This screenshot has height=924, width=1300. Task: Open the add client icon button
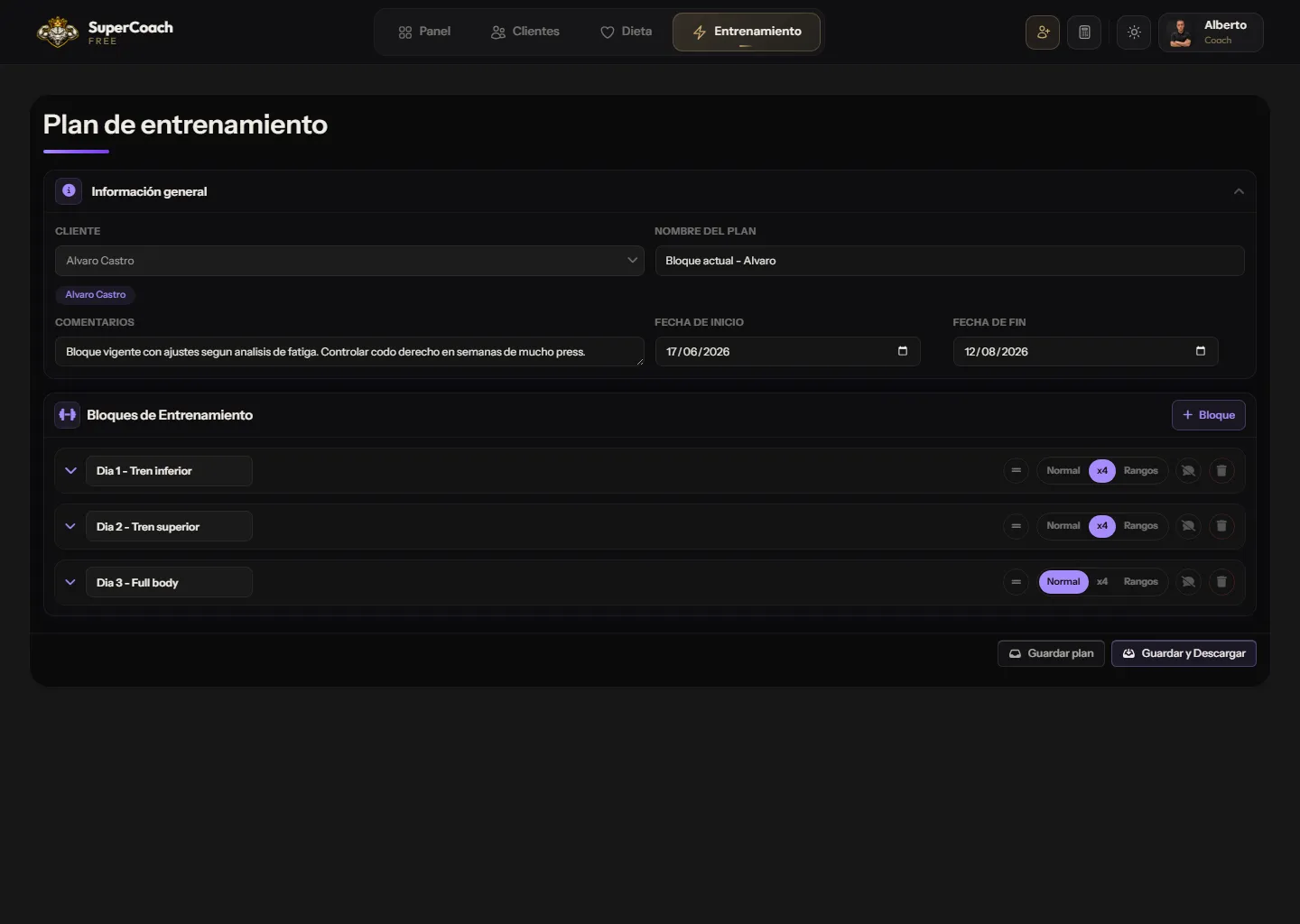[1043, 32]
